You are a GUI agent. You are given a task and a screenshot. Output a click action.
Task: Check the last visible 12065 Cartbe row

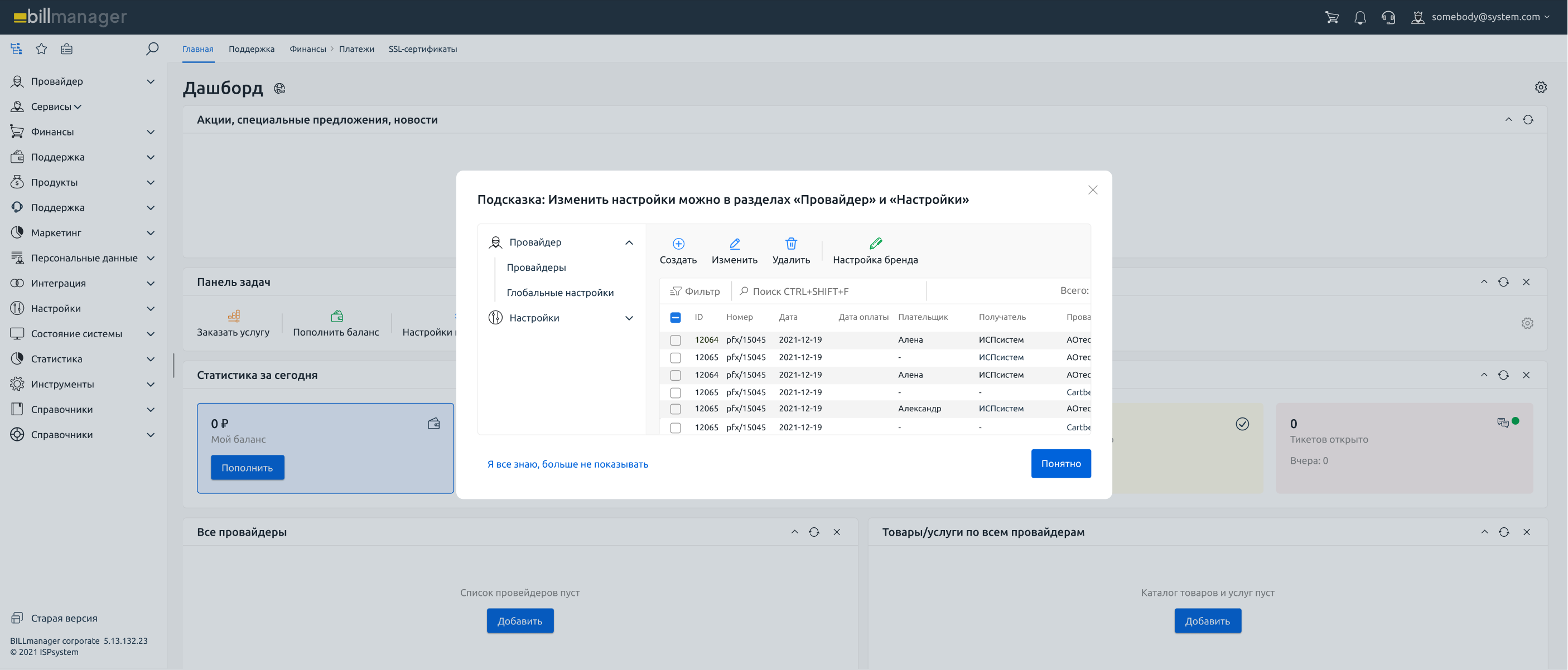click(675, 428)
